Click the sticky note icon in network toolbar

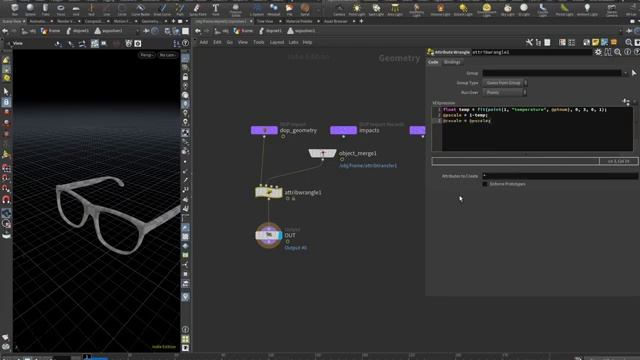[x=596, y=42]
